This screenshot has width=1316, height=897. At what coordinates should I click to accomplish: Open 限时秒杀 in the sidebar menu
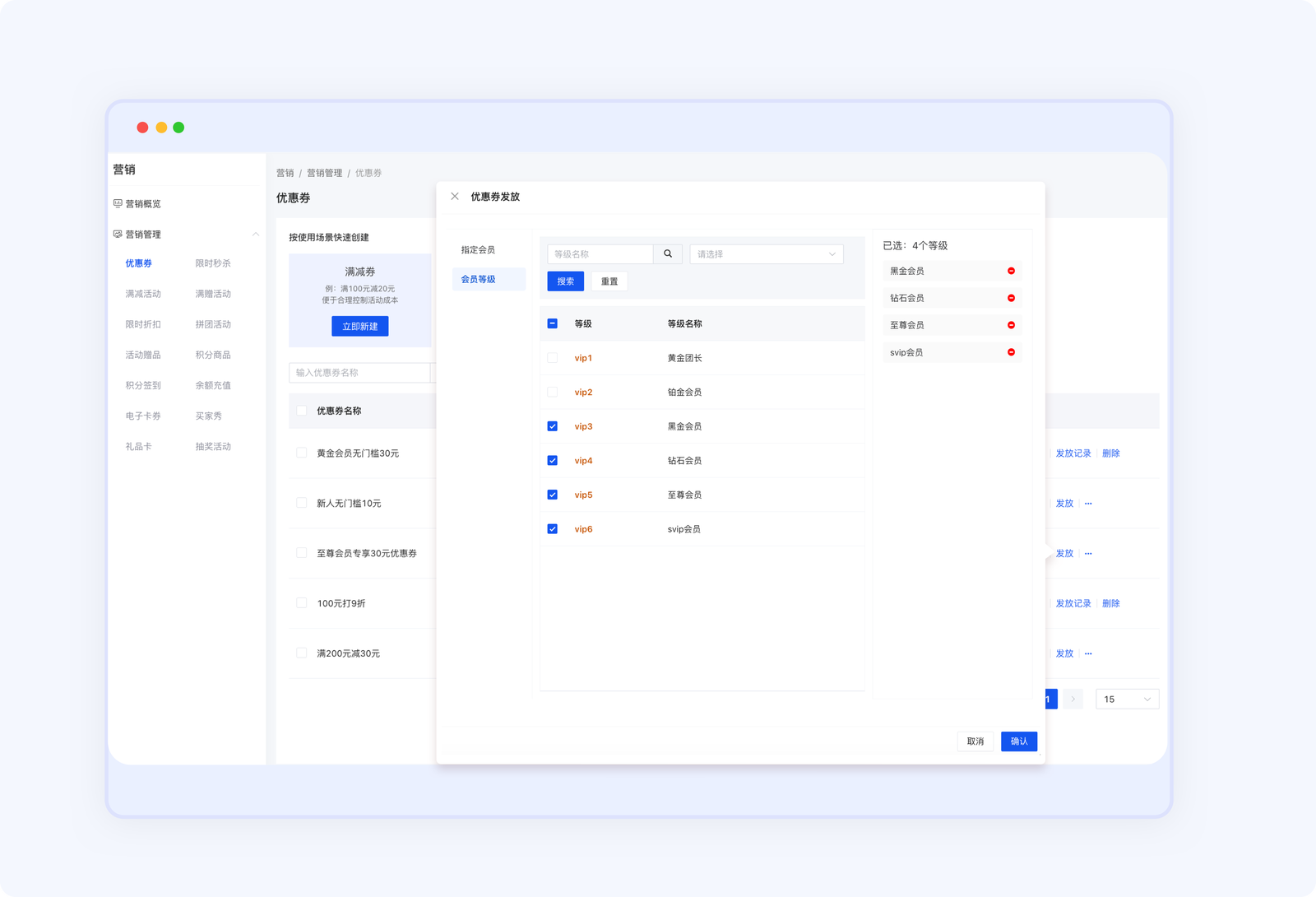[213, 263]
